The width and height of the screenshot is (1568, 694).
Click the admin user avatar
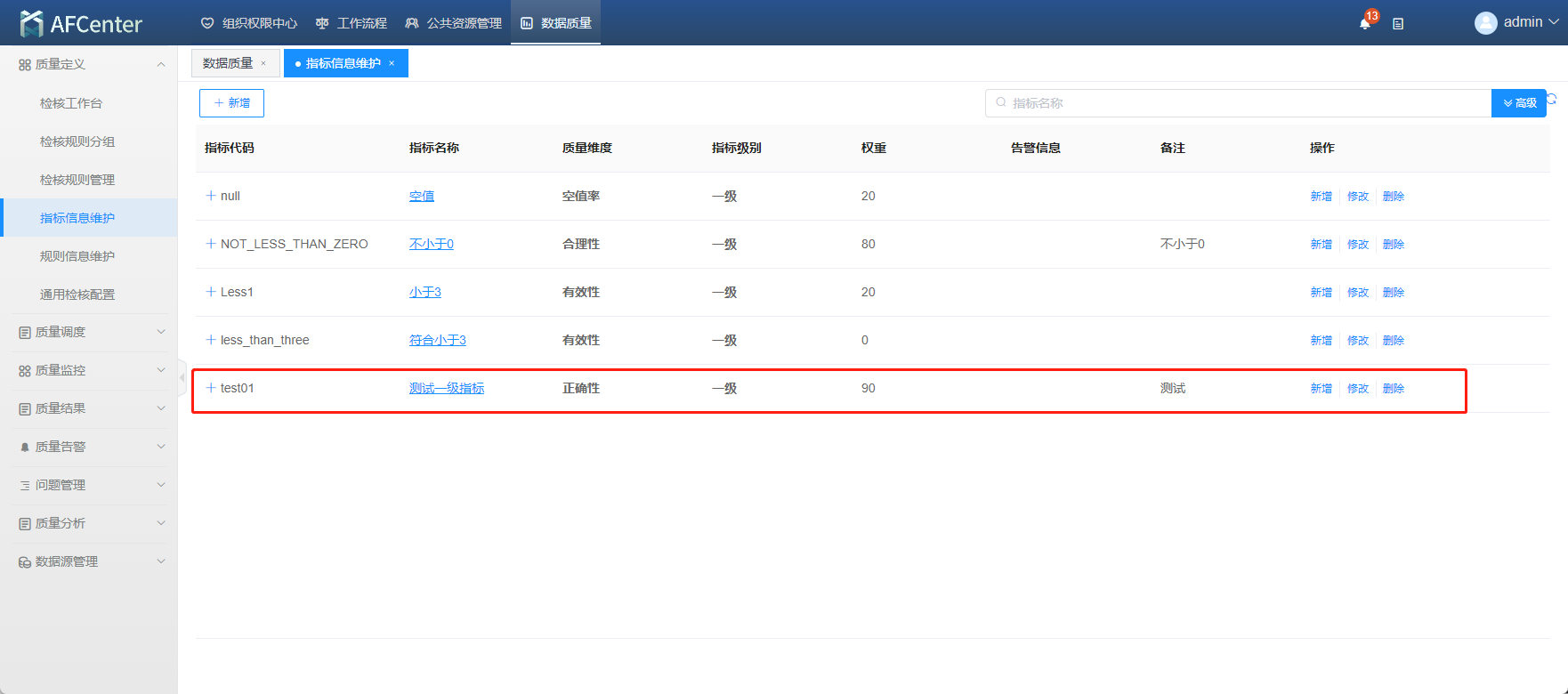[x=1485, y=23]
